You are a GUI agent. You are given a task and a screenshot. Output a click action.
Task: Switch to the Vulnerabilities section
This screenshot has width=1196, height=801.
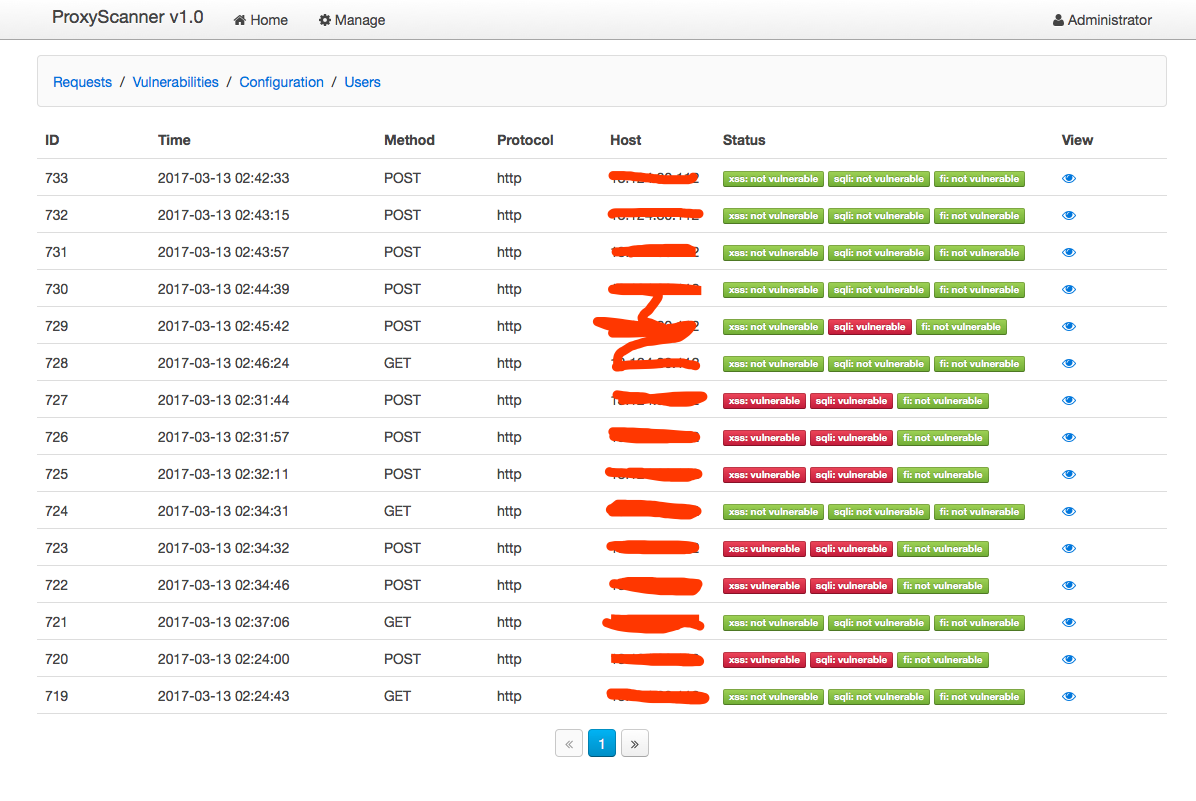pyautogui.click(x=175, y=82)
